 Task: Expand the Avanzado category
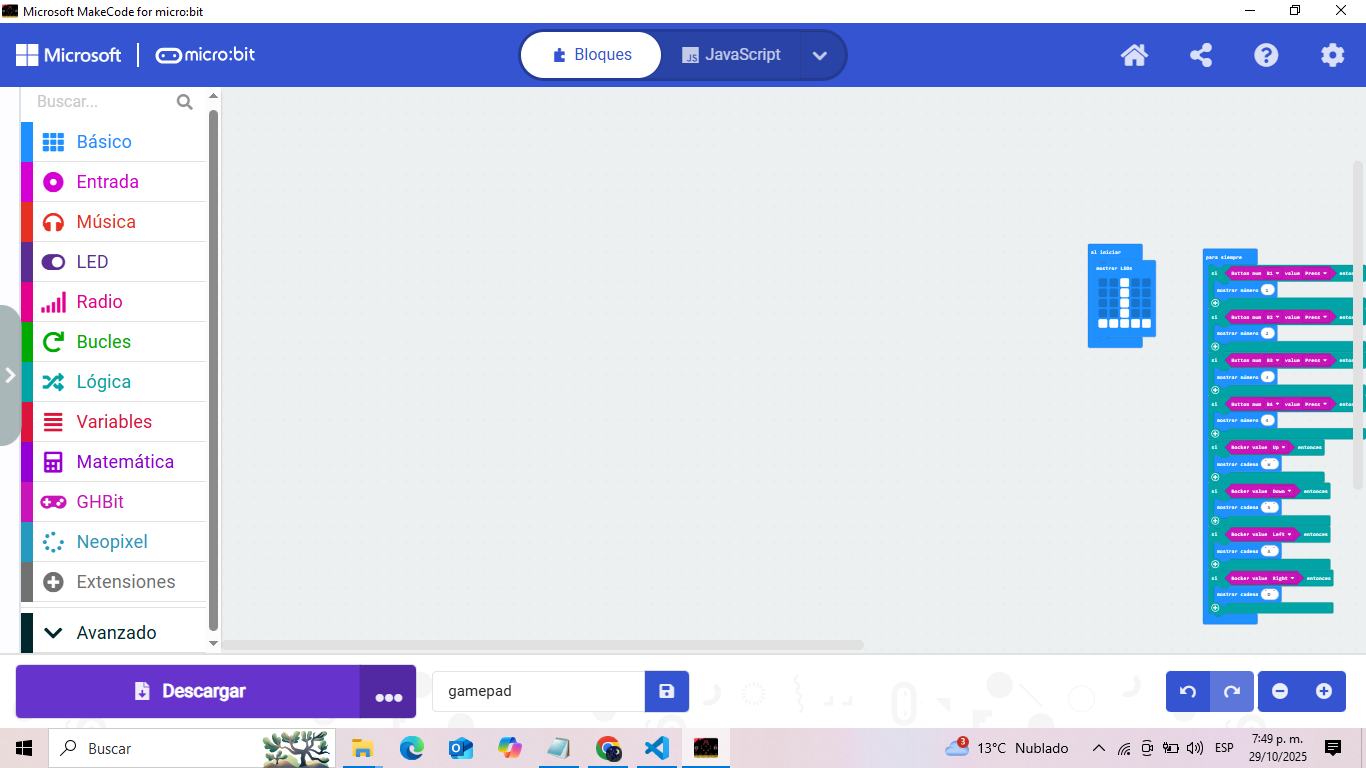pyautogui.click(x=116, y=632)
